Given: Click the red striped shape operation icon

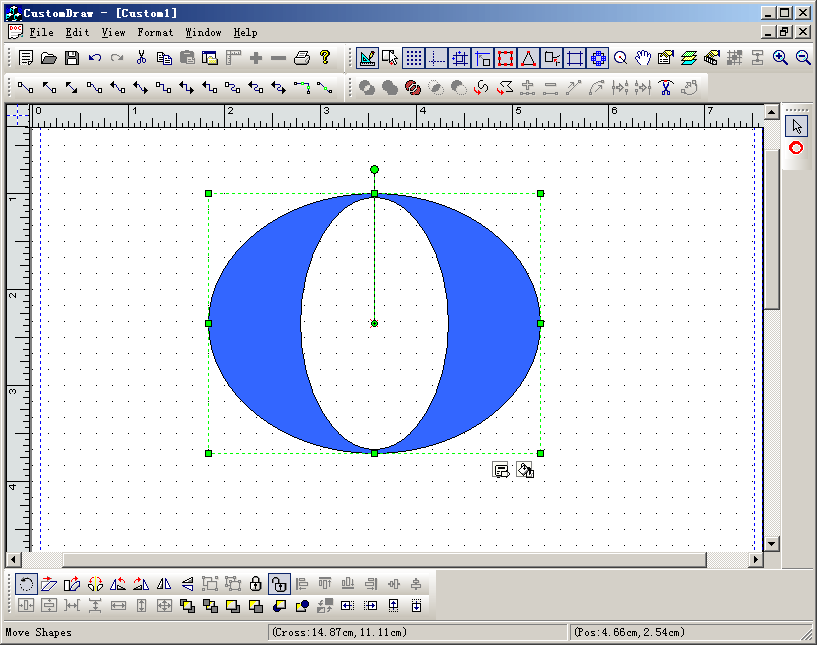Looking at the screenshot, I should (413, 87).
